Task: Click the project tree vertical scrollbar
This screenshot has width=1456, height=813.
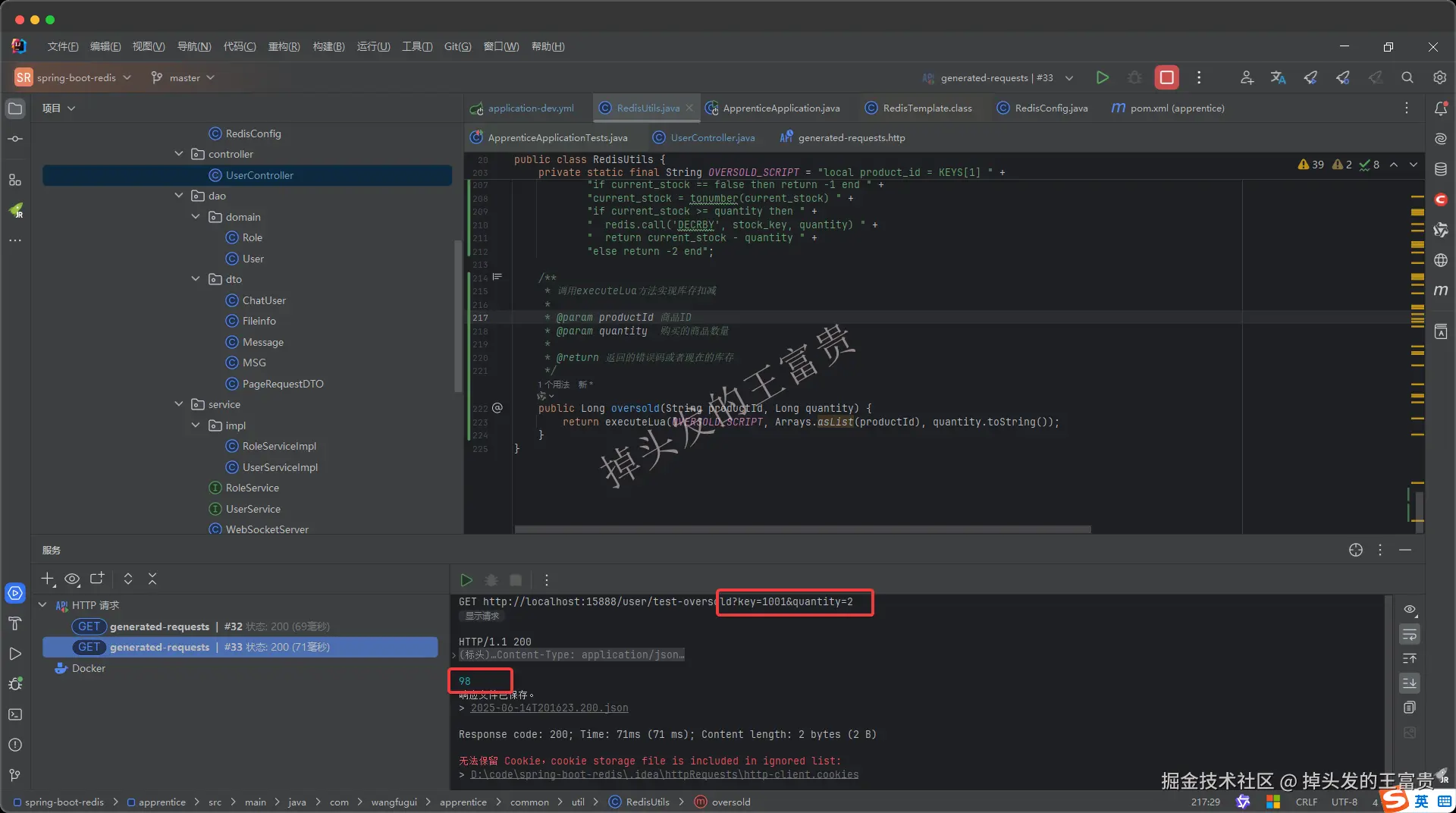Action: coord(457,315)
